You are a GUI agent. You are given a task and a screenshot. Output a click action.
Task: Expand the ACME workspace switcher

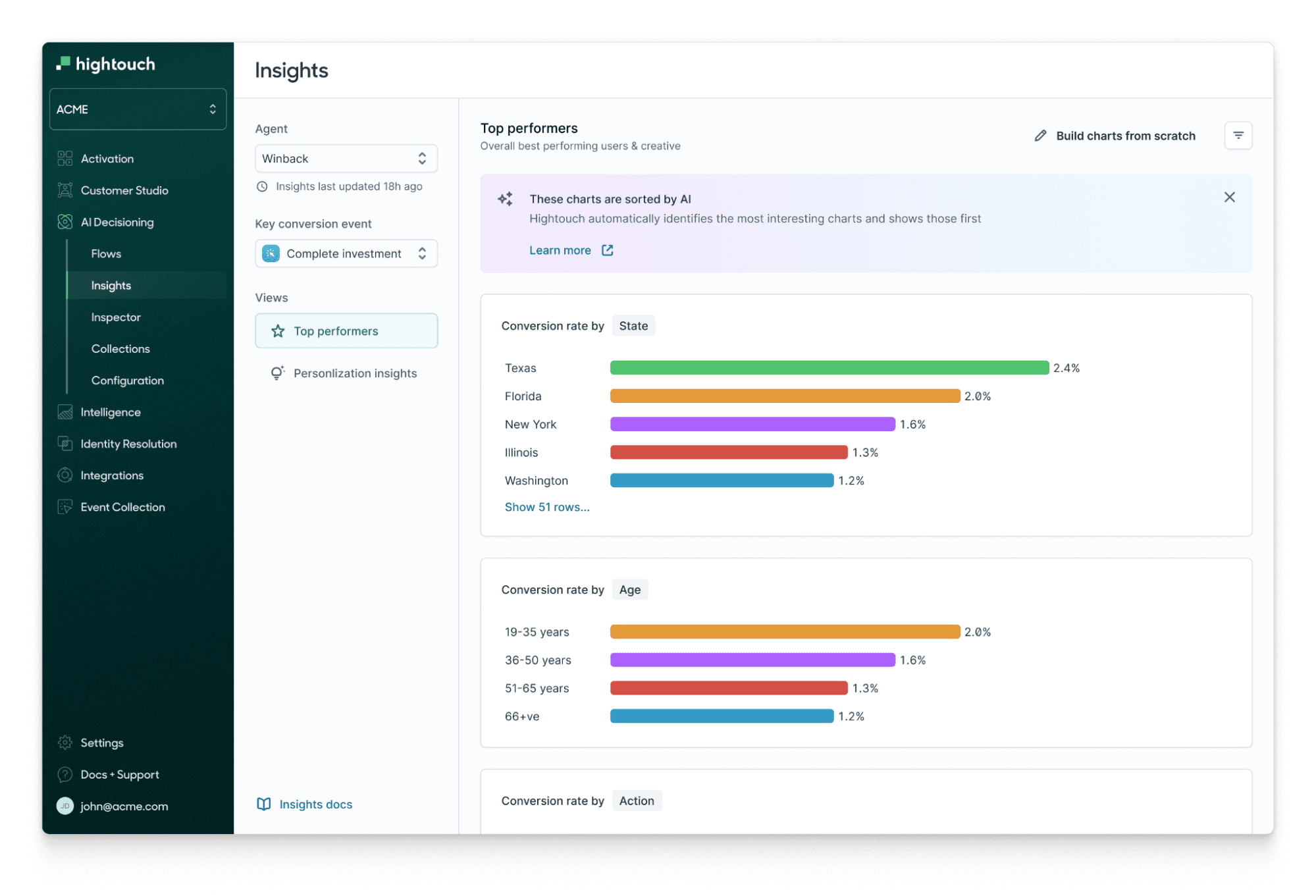tap(138, 109)
